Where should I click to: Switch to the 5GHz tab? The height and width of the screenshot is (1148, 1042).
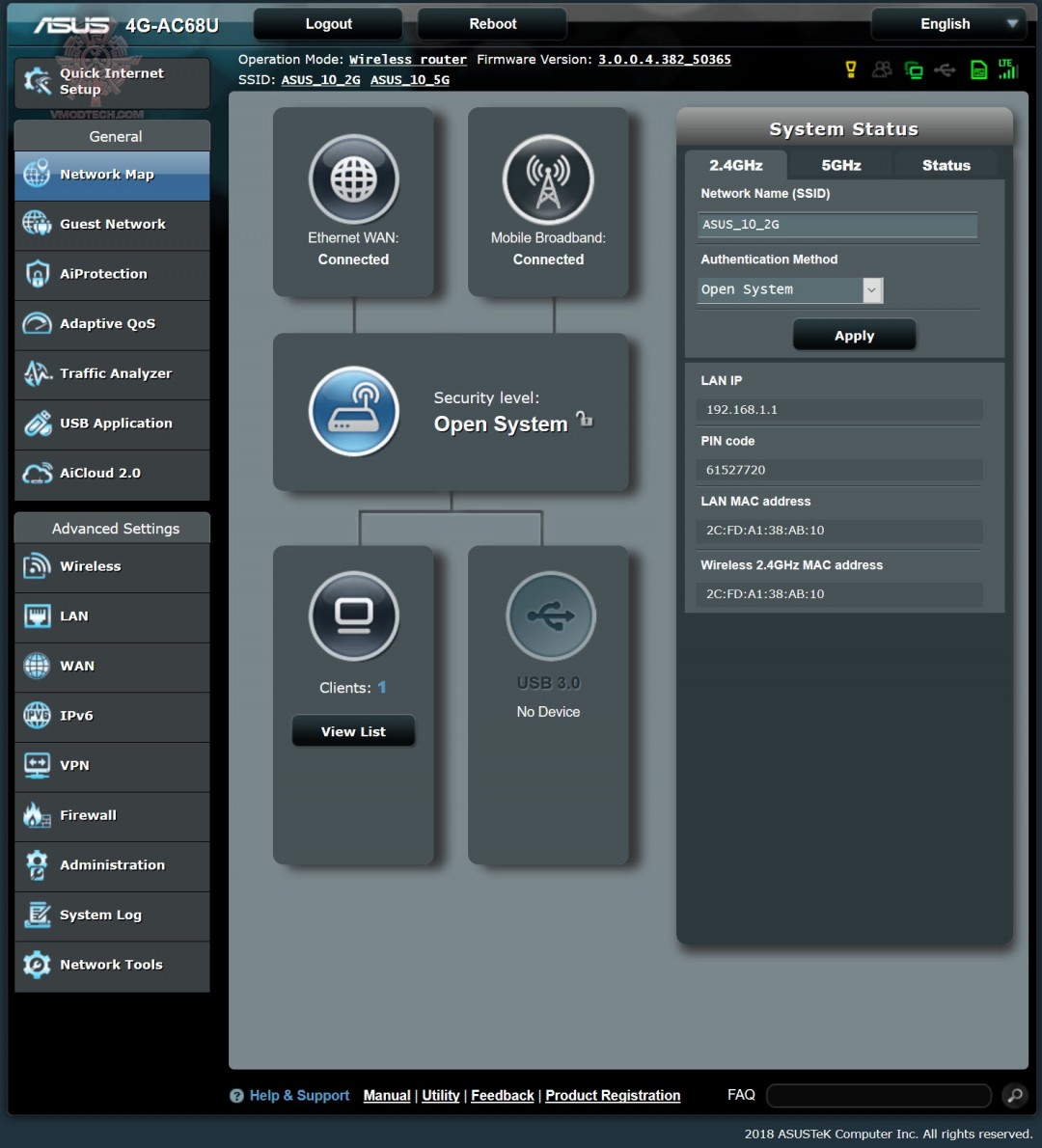[840, 165]
